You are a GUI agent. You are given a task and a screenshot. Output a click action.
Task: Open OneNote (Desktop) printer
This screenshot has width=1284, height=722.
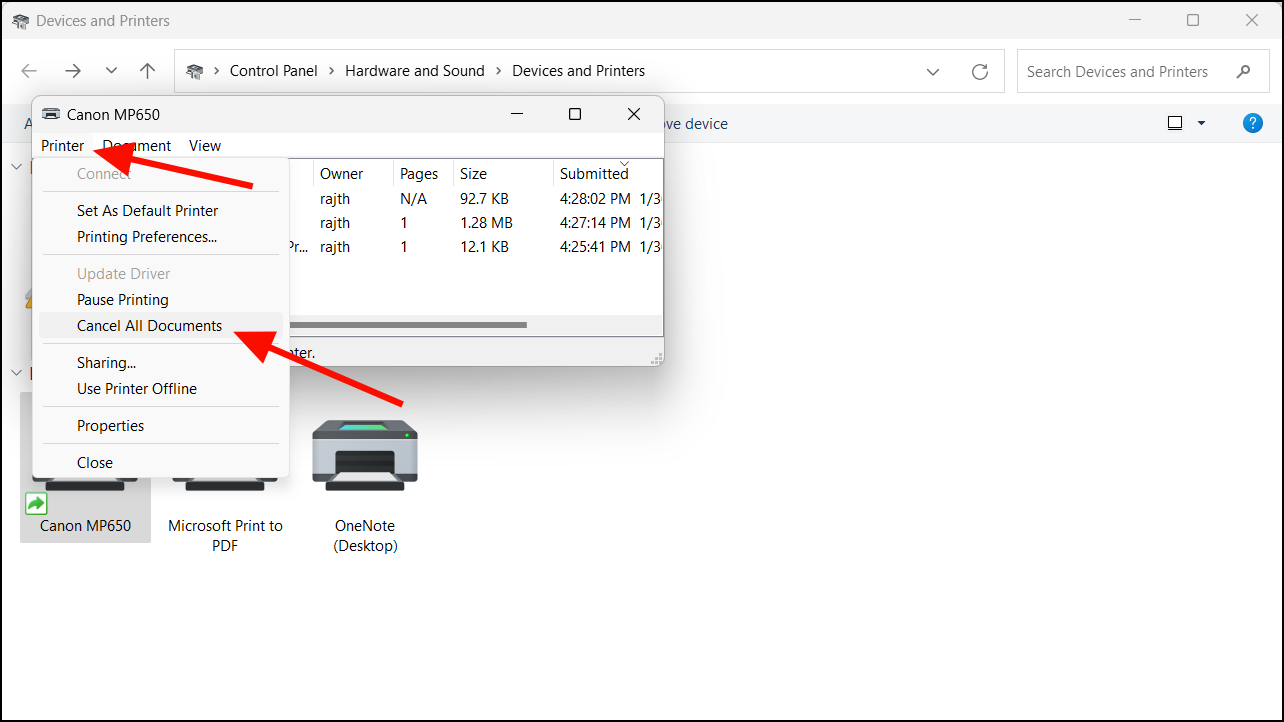[x=364, y=455]
